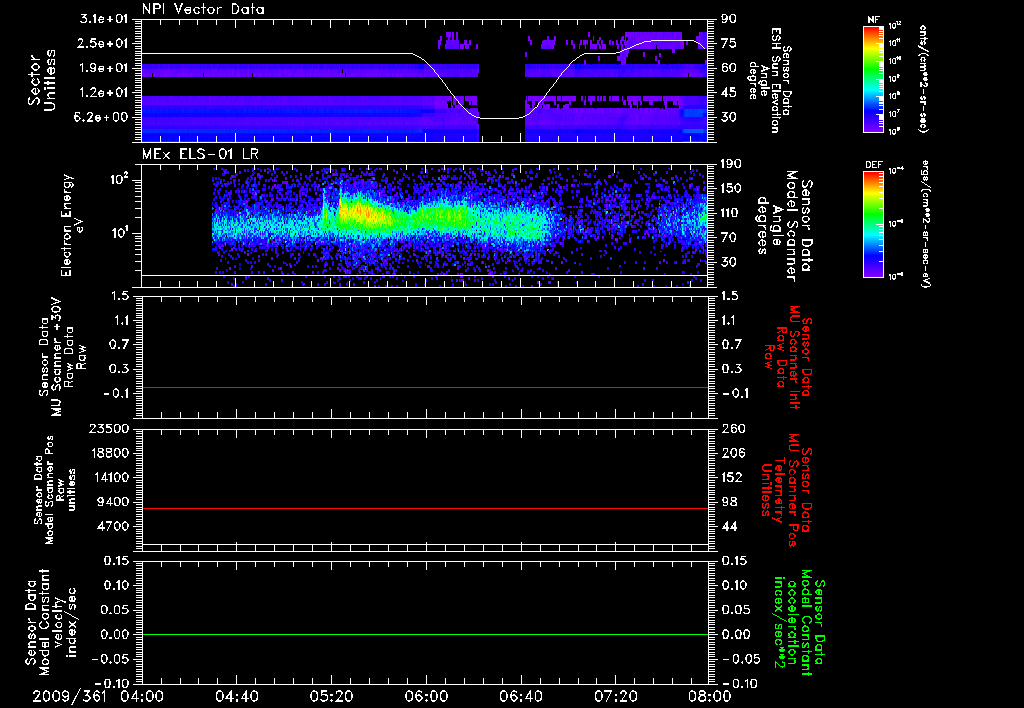The width and height of the screenshot is (1024, 708).
Task: Click the NF color bar scale
Action: click(874, 78)
